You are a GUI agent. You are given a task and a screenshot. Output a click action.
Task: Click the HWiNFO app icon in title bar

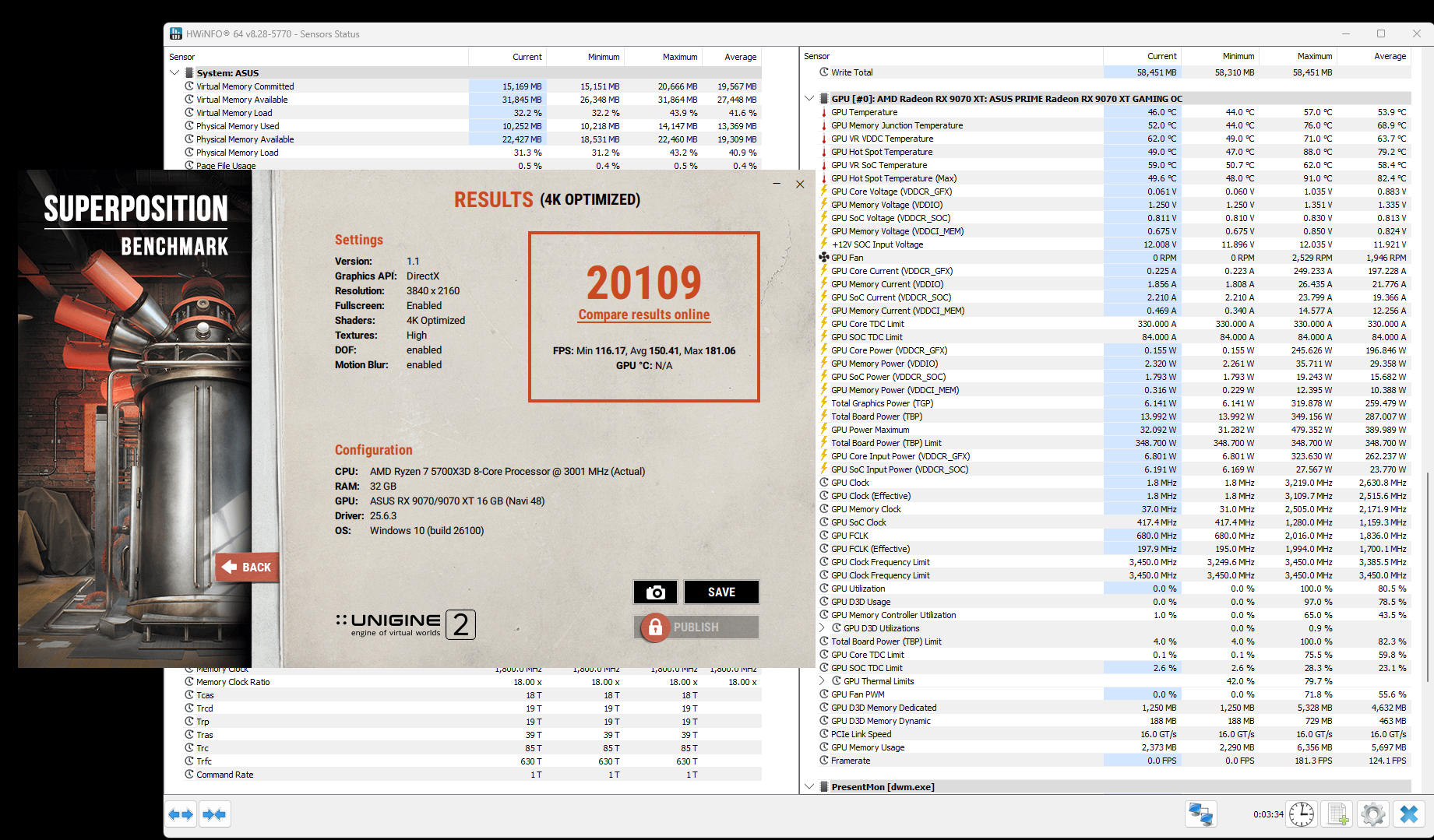tap(176, 33)
